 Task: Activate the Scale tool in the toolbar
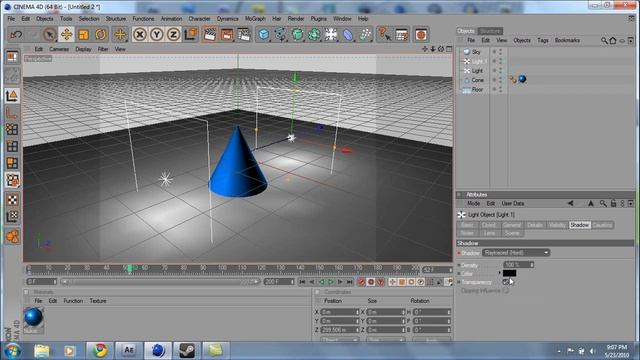coord(84,35)
